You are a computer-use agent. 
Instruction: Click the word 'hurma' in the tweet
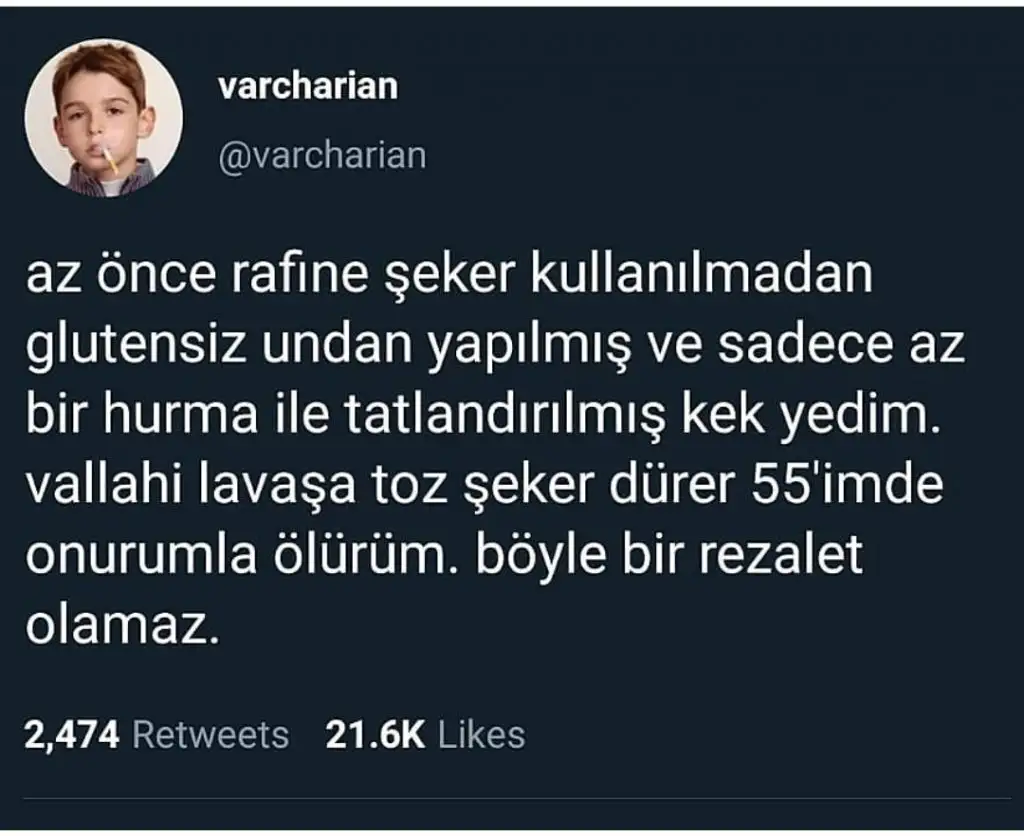pos(181,415)
